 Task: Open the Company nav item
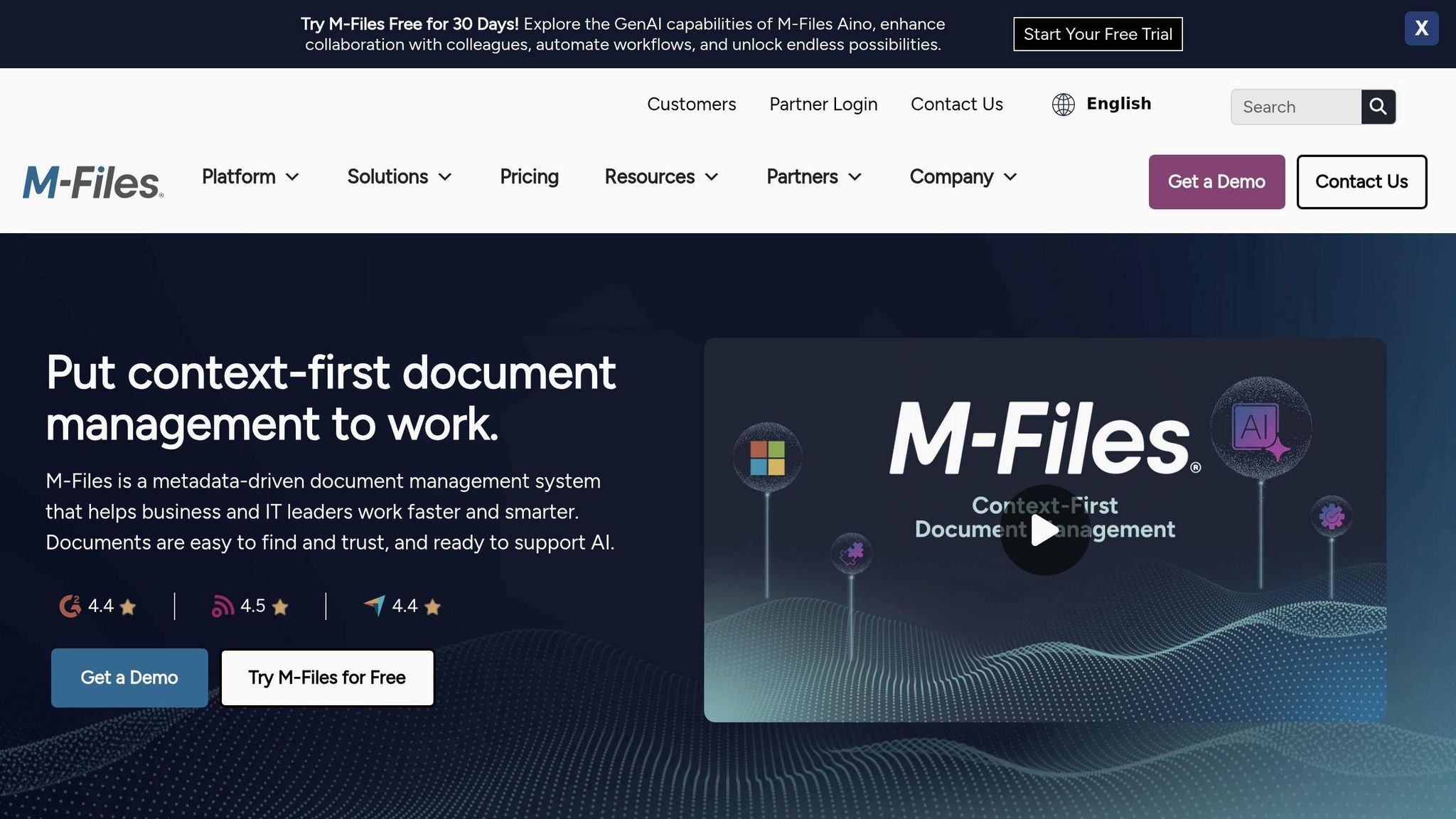[951, 176]
